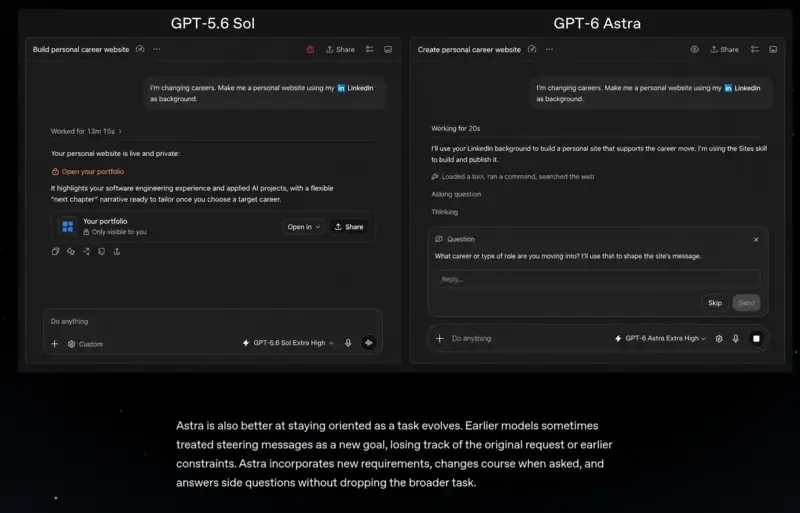This screenshot has height=513, width=800.
Task: Click the Skip button in Question card
Action: pos(715,303)
